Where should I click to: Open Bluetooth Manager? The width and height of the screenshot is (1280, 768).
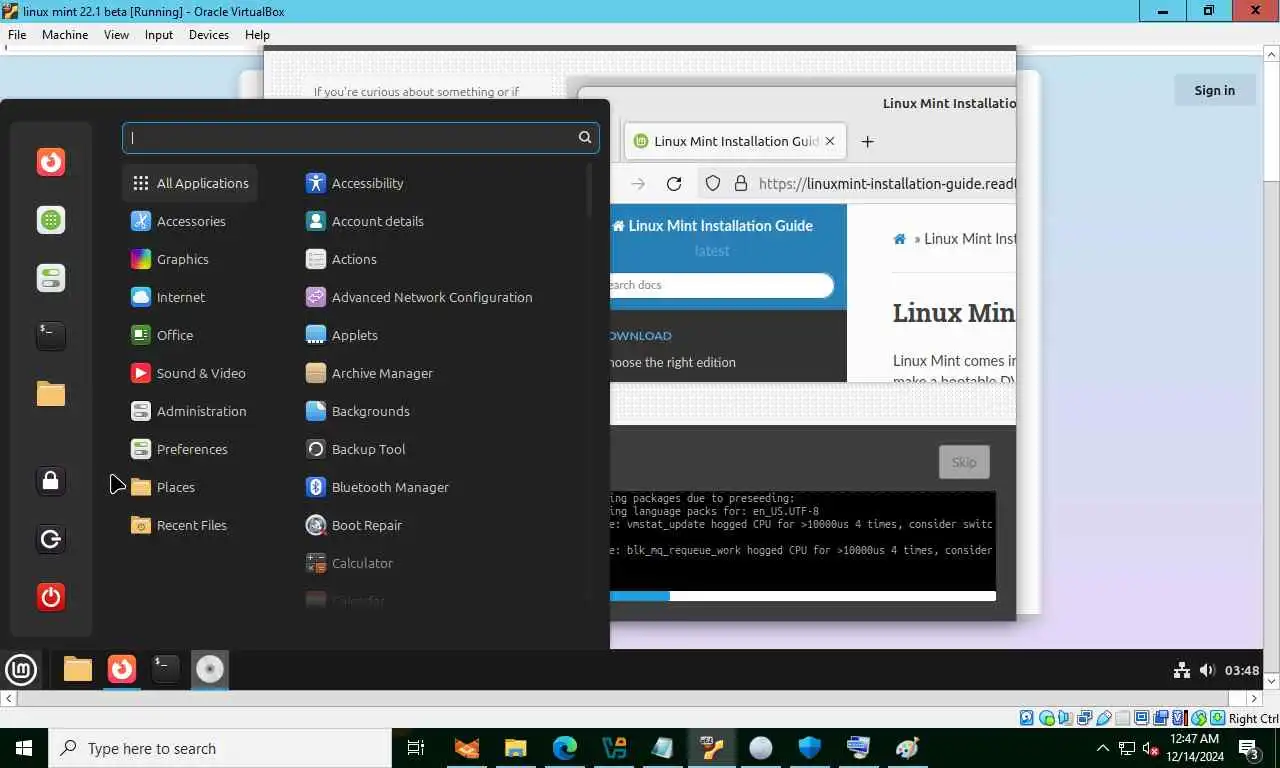[377, 487]
